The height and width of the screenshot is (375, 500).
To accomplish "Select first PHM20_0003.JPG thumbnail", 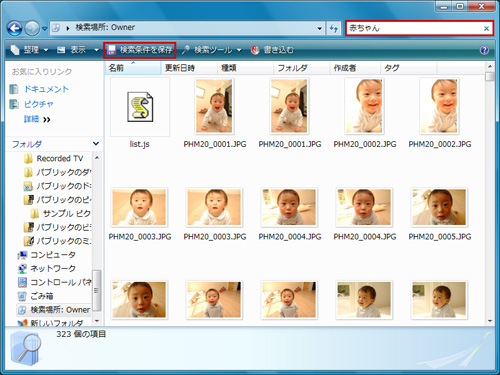I will [x=139, y=207].
